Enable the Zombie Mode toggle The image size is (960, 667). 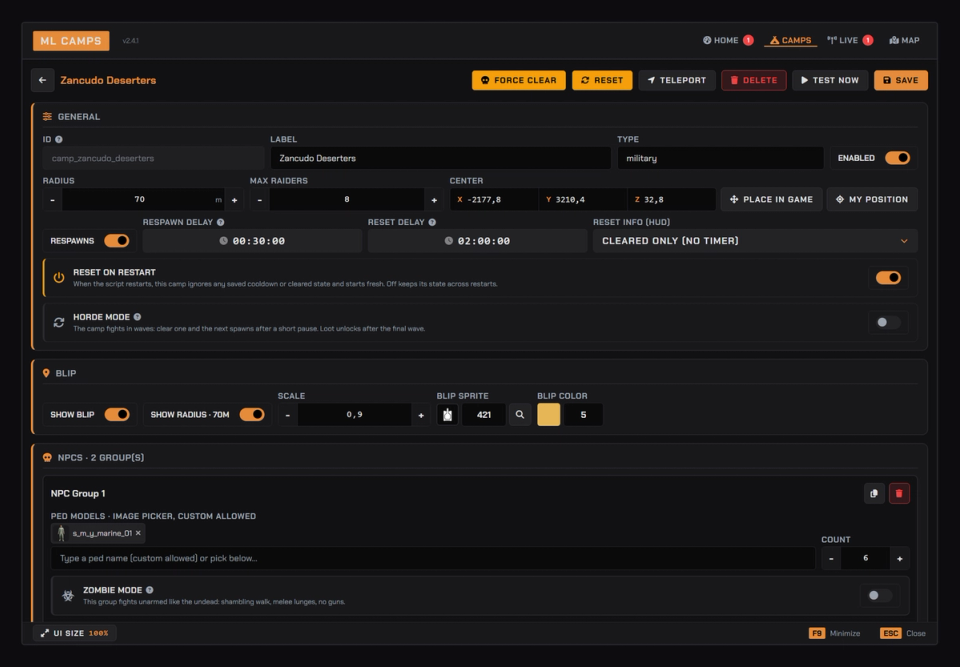[880, 595]
